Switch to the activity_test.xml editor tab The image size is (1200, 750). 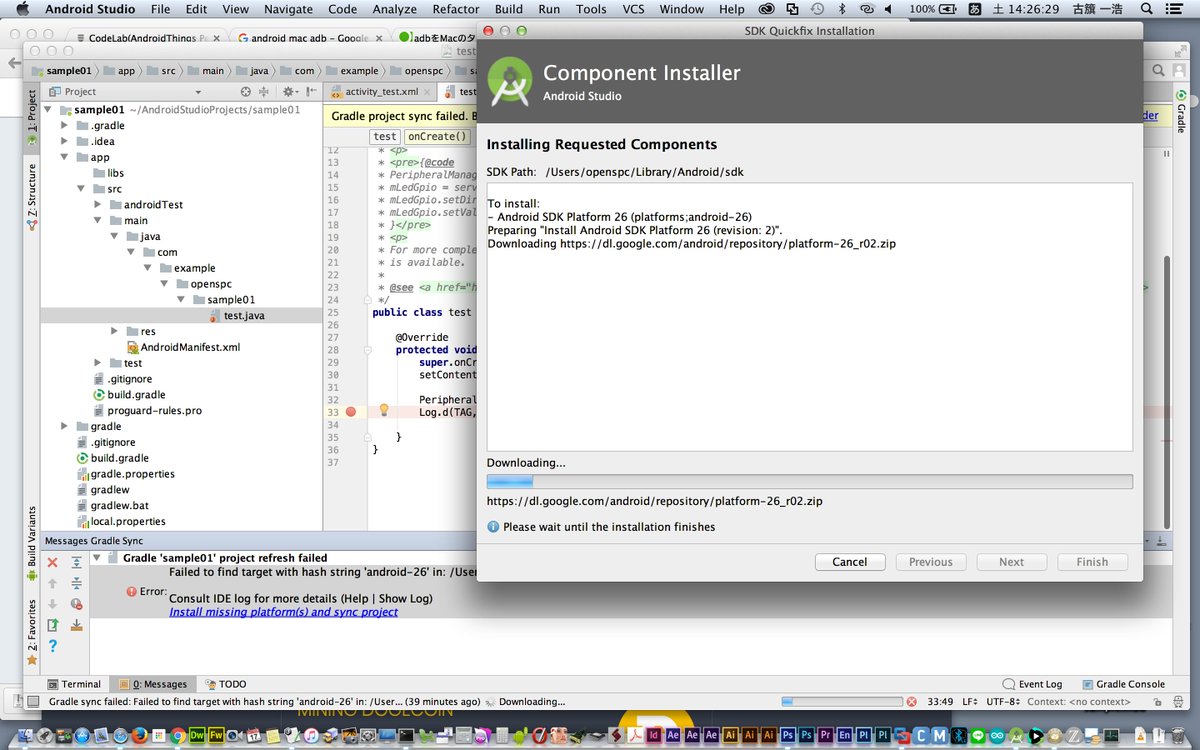(x=381, y=92)
